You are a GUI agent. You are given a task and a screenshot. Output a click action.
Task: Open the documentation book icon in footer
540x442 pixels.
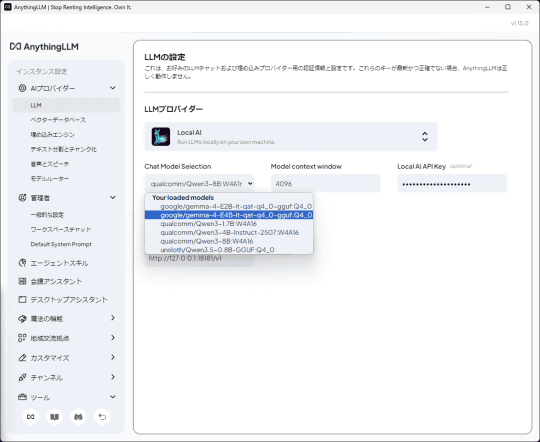[54, 417]
